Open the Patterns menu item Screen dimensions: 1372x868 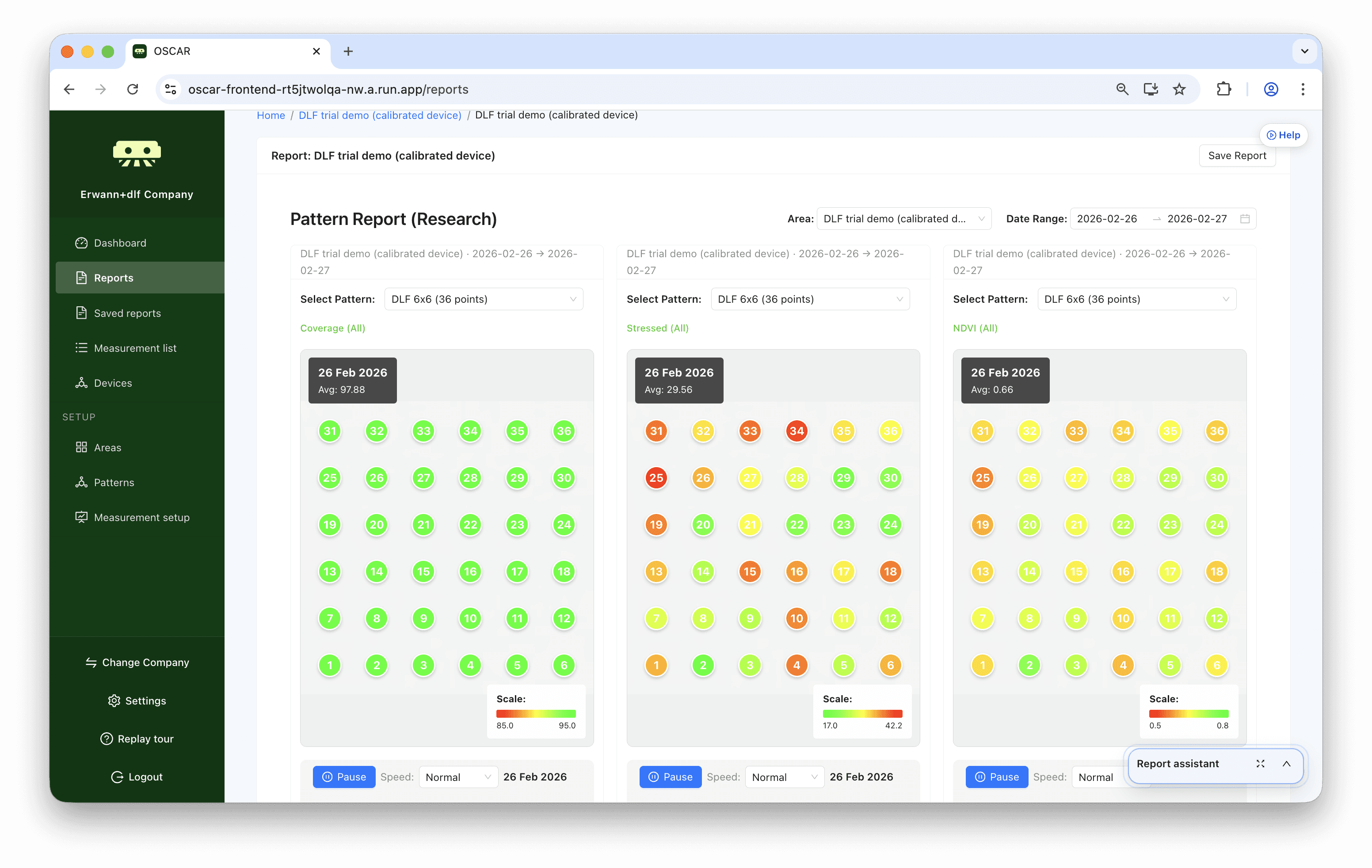pos(114,483)
